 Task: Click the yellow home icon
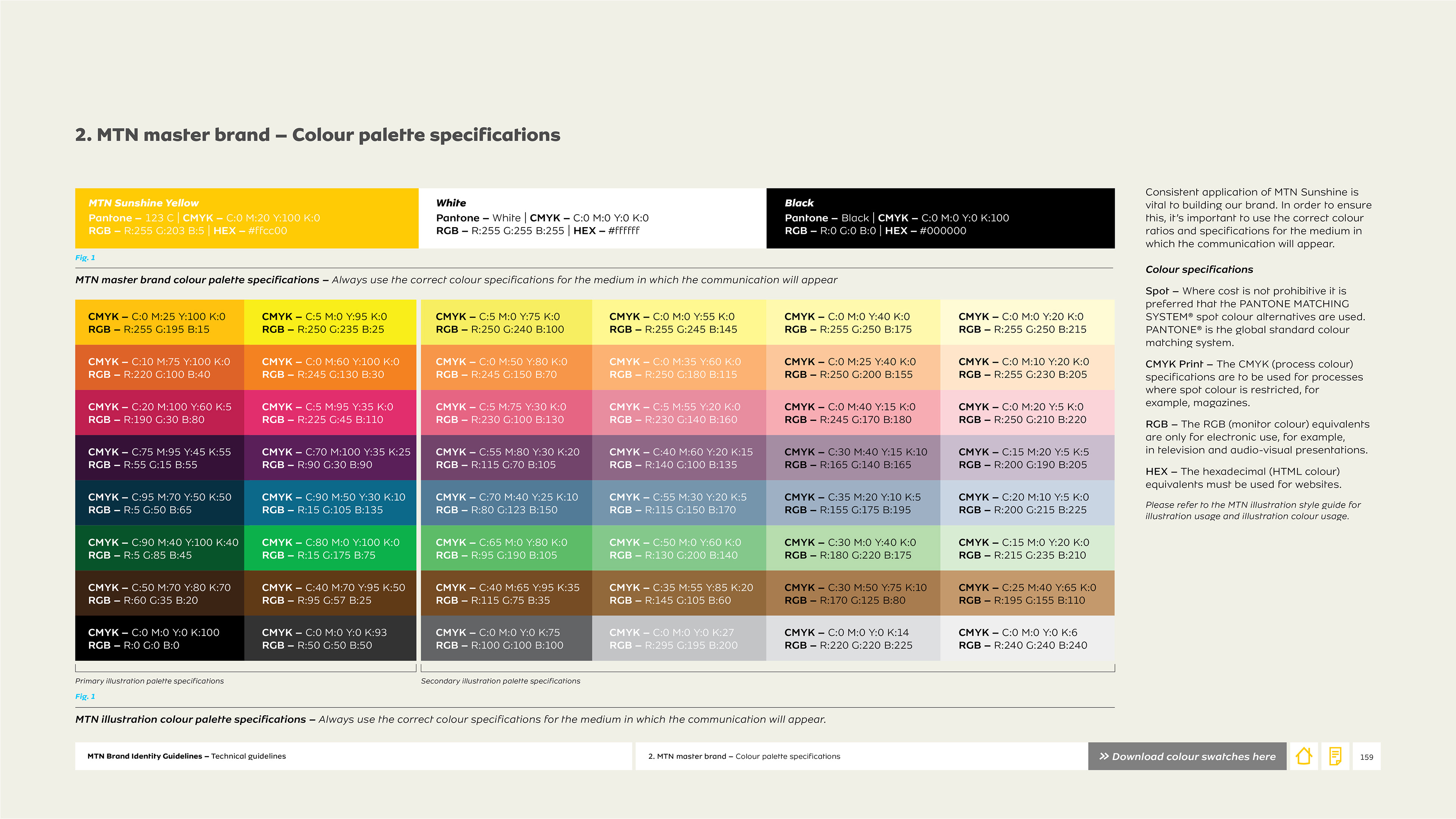(1304, 756)
